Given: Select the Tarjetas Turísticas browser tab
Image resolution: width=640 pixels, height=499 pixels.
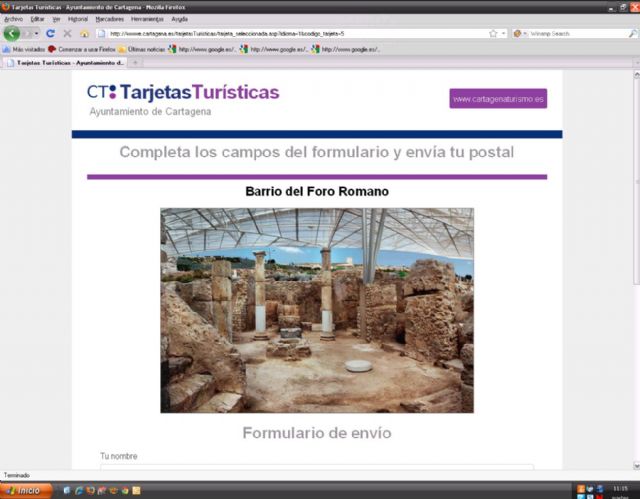Looking at the screenshot, I should [x=65, y=62].
